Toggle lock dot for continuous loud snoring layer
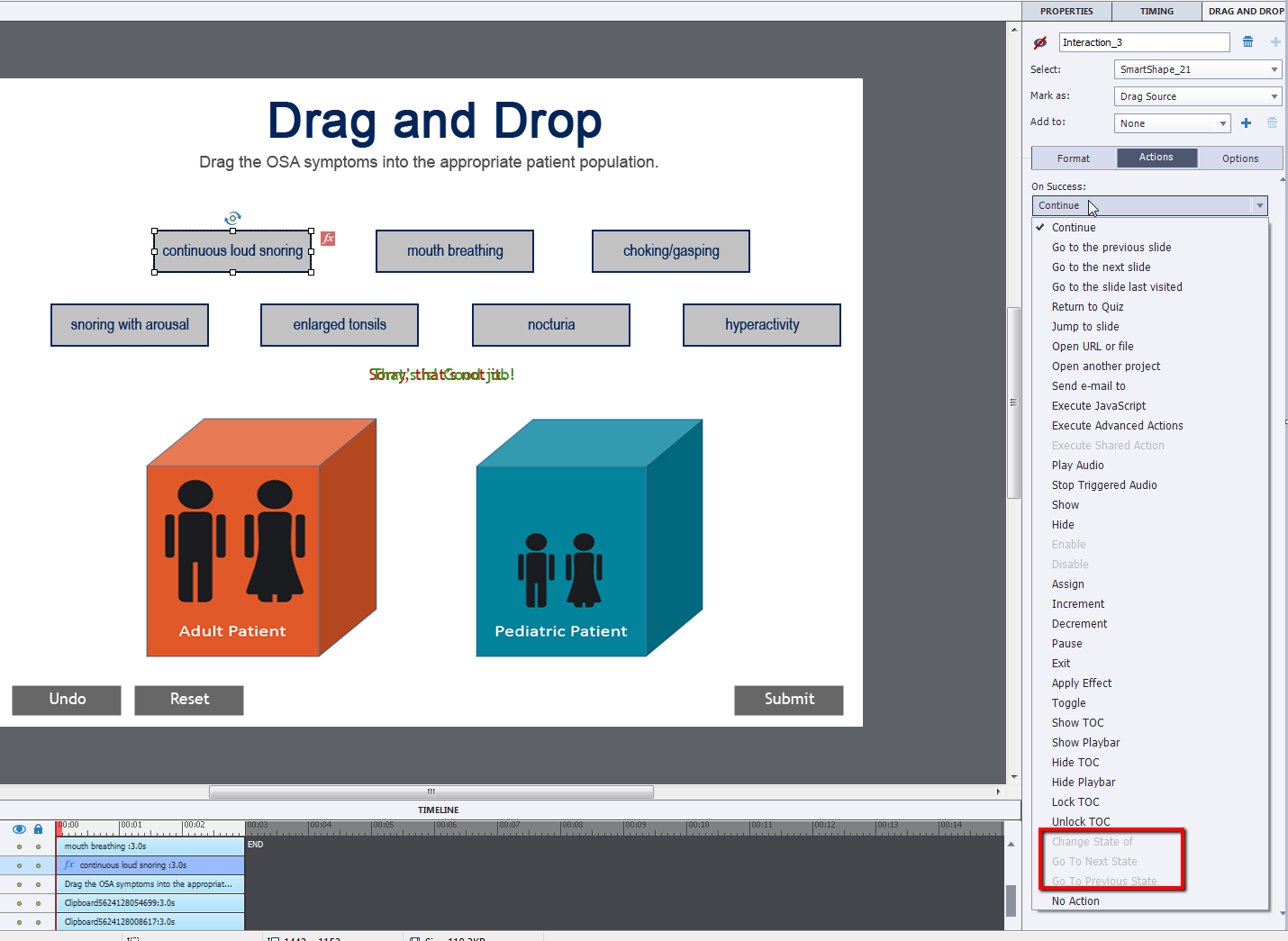 pos(38,865)
